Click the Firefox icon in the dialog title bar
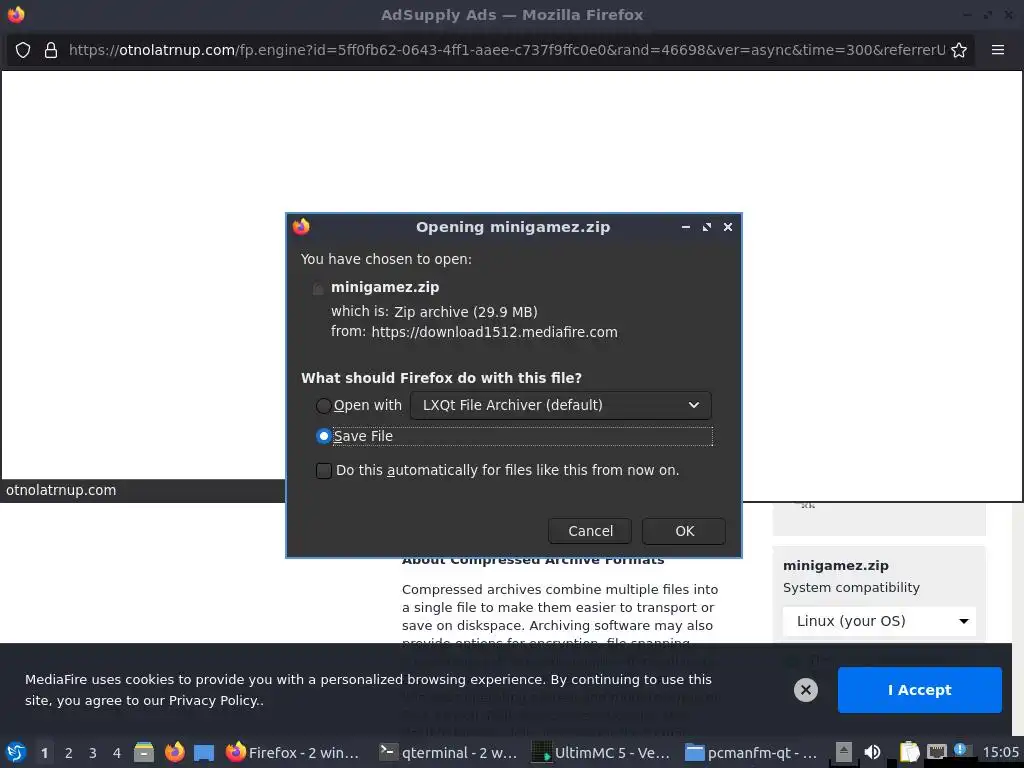Image resolution: width=1024 pixels, height=768 pixels. [x=301, y=227]
